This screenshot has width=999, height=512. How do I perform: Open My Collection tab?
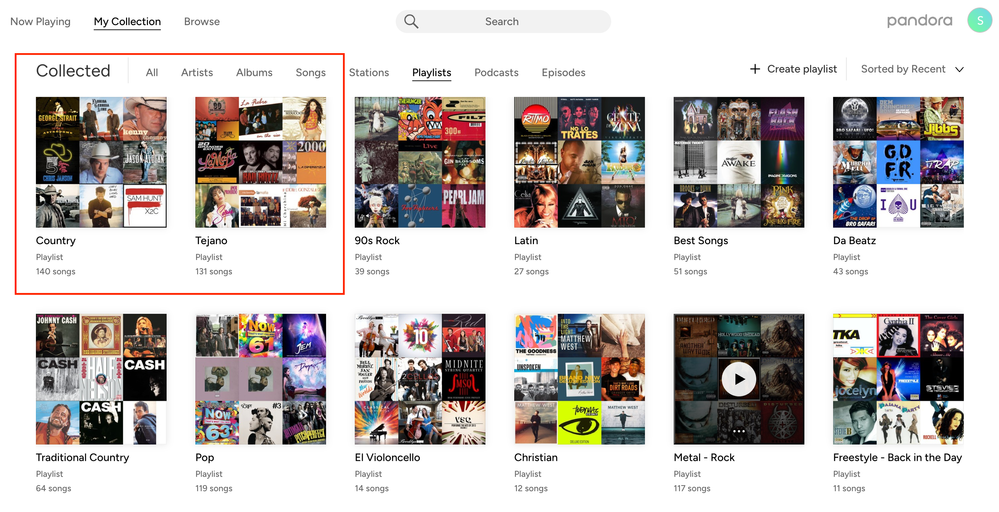[x=127, y=22]
